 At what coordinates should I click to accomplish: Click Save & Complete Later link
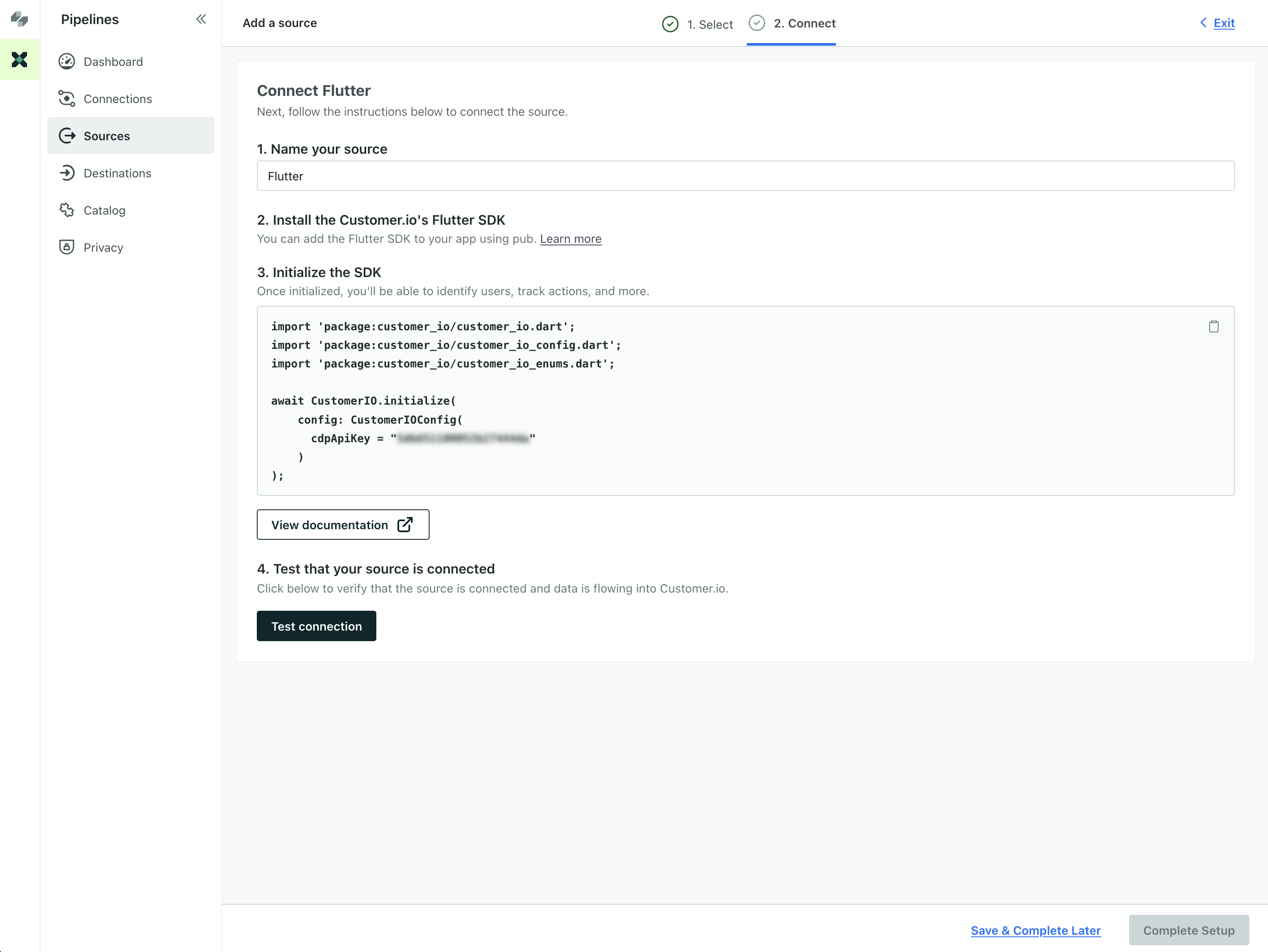tap(1035, 930)
